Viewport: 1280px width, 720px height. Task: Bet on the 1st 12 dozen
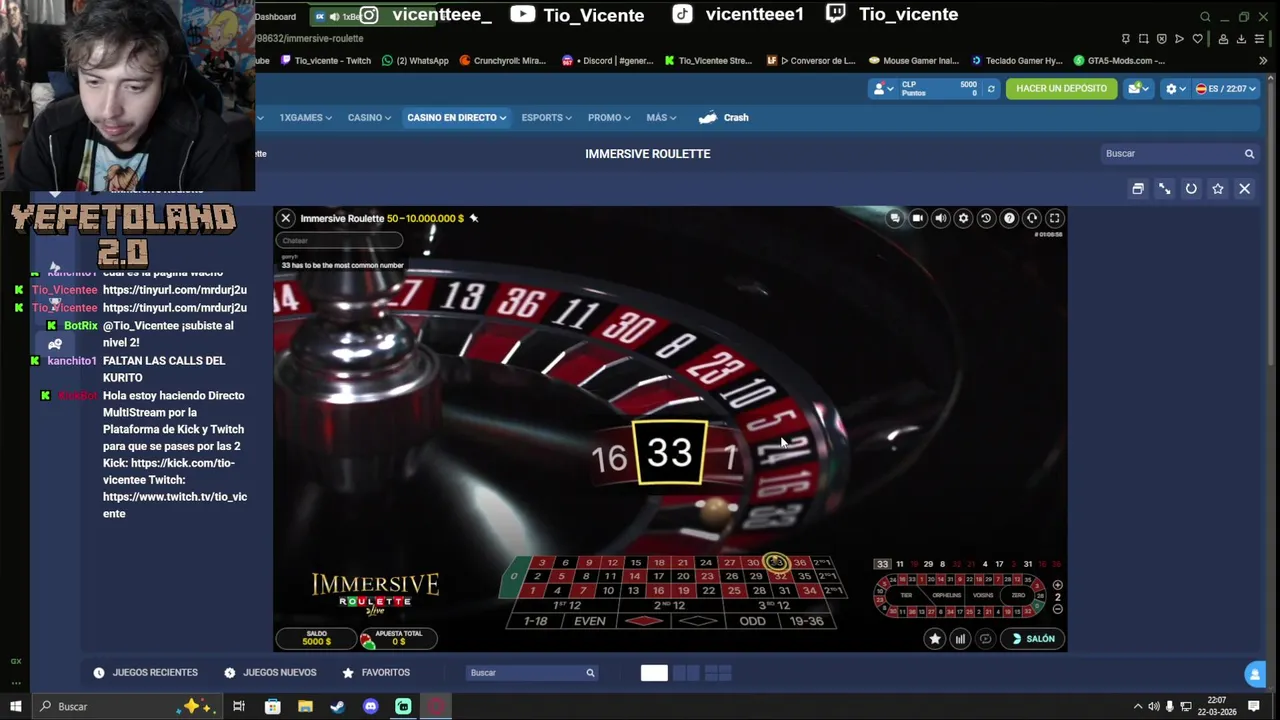coord(568,606)
